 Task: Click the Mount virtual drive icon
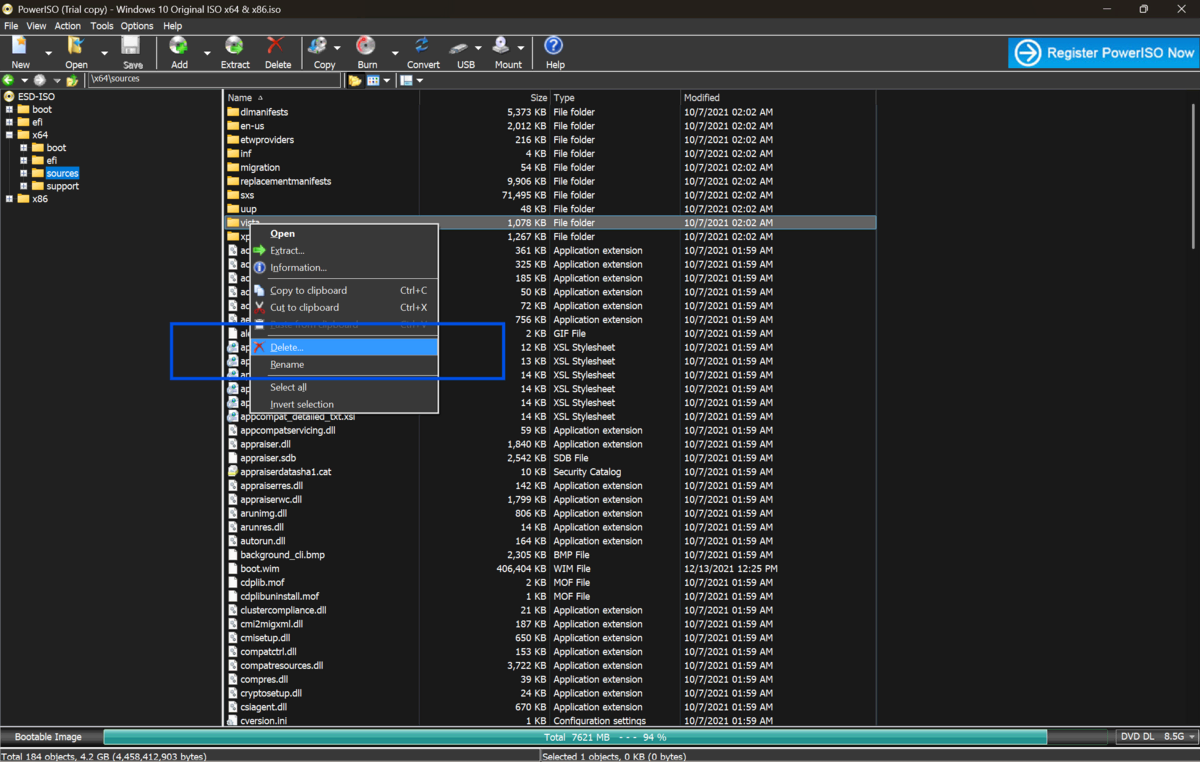[502, 47]
